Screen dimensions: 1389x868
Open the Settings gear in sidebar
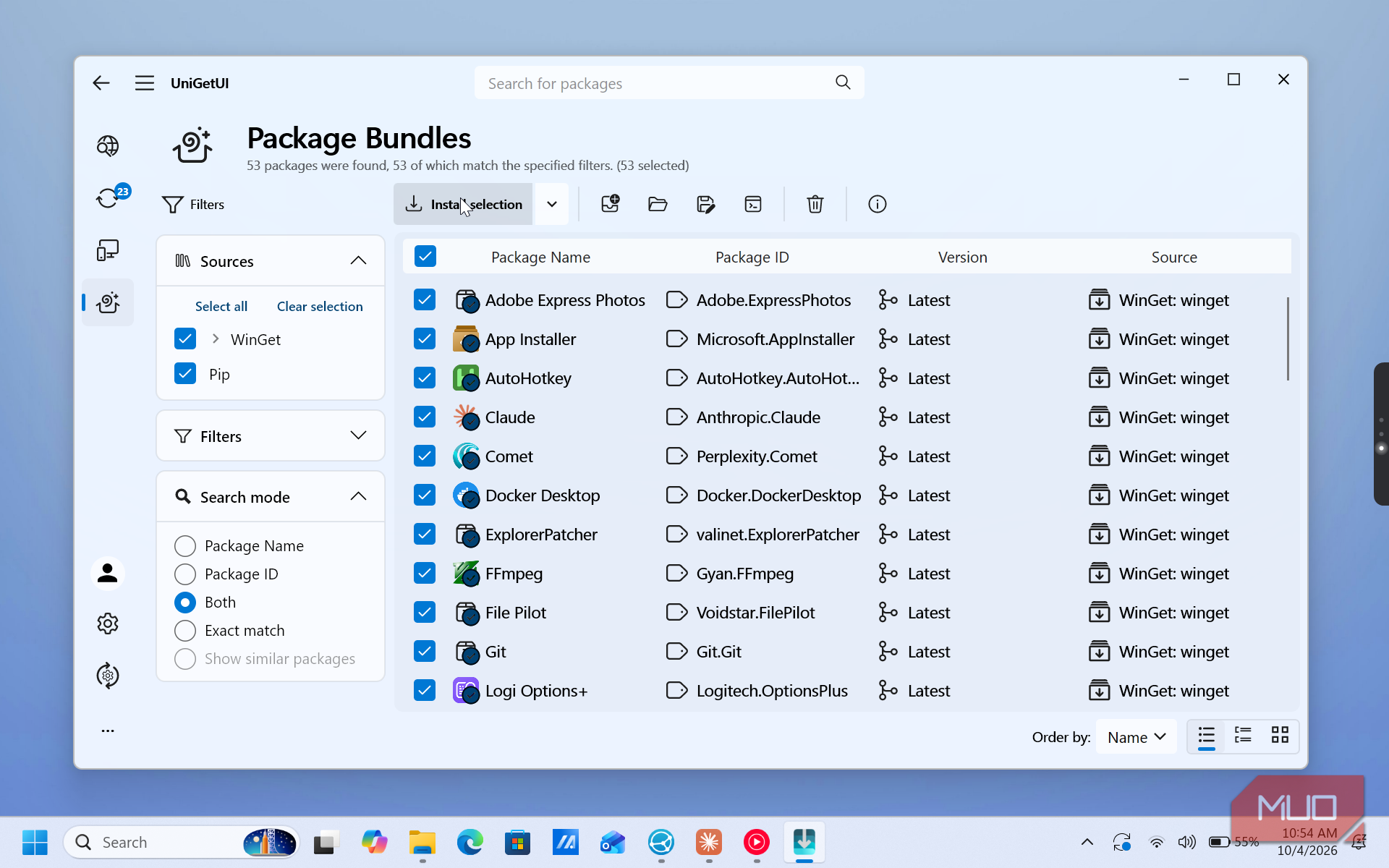[x=108, y=624]
